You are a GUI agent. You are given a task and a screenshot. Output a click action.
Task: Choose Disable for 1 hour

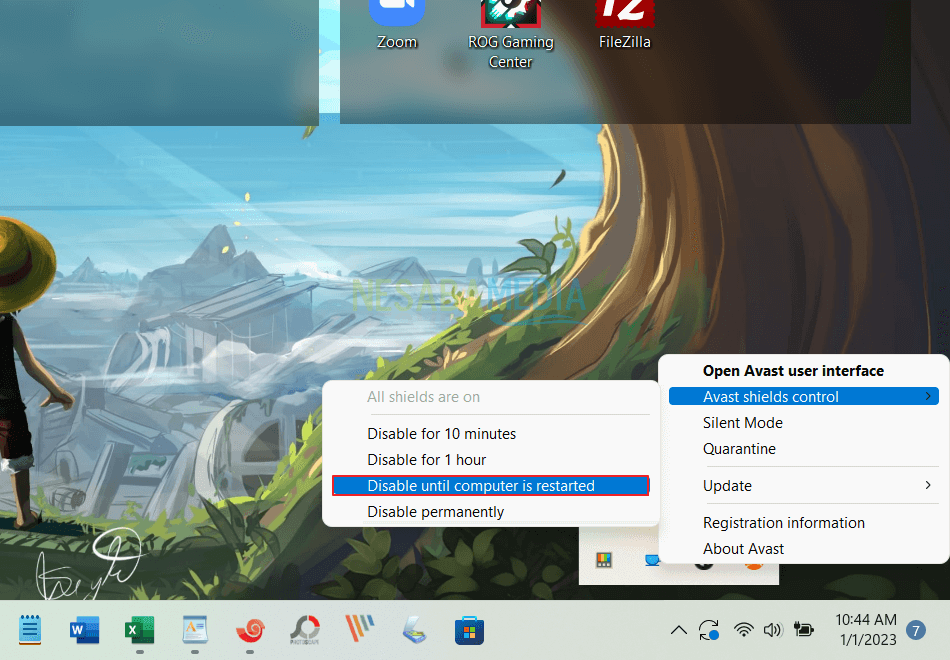(427, 460)
